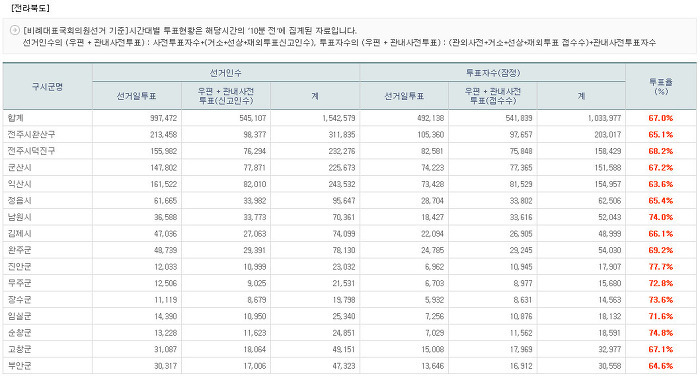Click the 1,033,977 total voters cell
This screenshot has width=700, height=380.
point(604,118)
